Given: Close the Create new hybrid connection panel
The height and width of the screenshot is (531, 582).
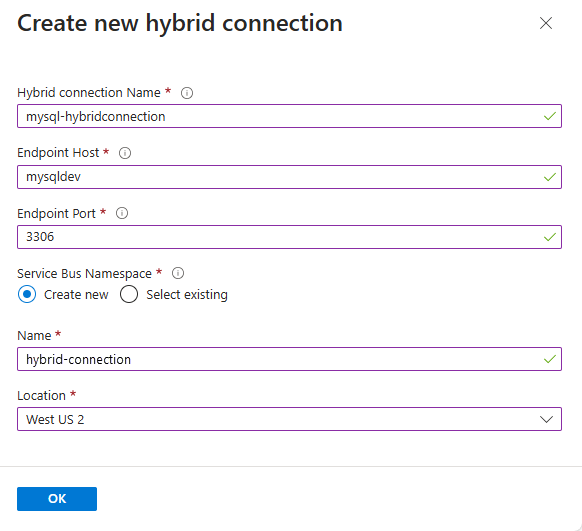Looking at the screenshot, I should pos(546,23).
